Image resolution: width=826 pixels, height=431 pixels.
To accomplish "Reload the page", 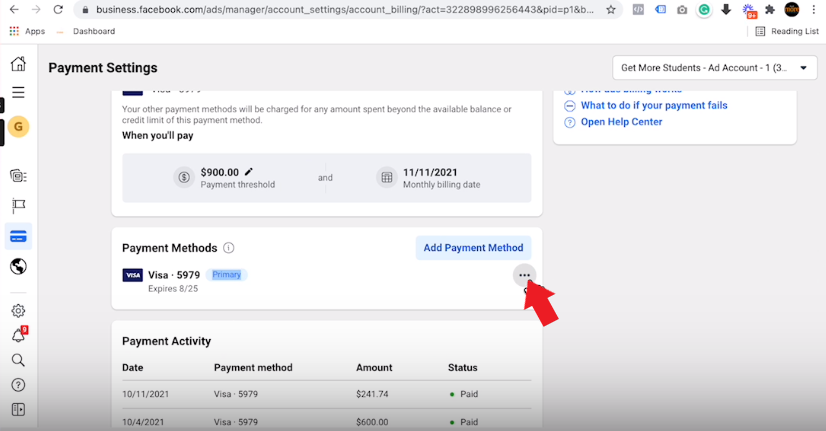I will click(58, 9).
